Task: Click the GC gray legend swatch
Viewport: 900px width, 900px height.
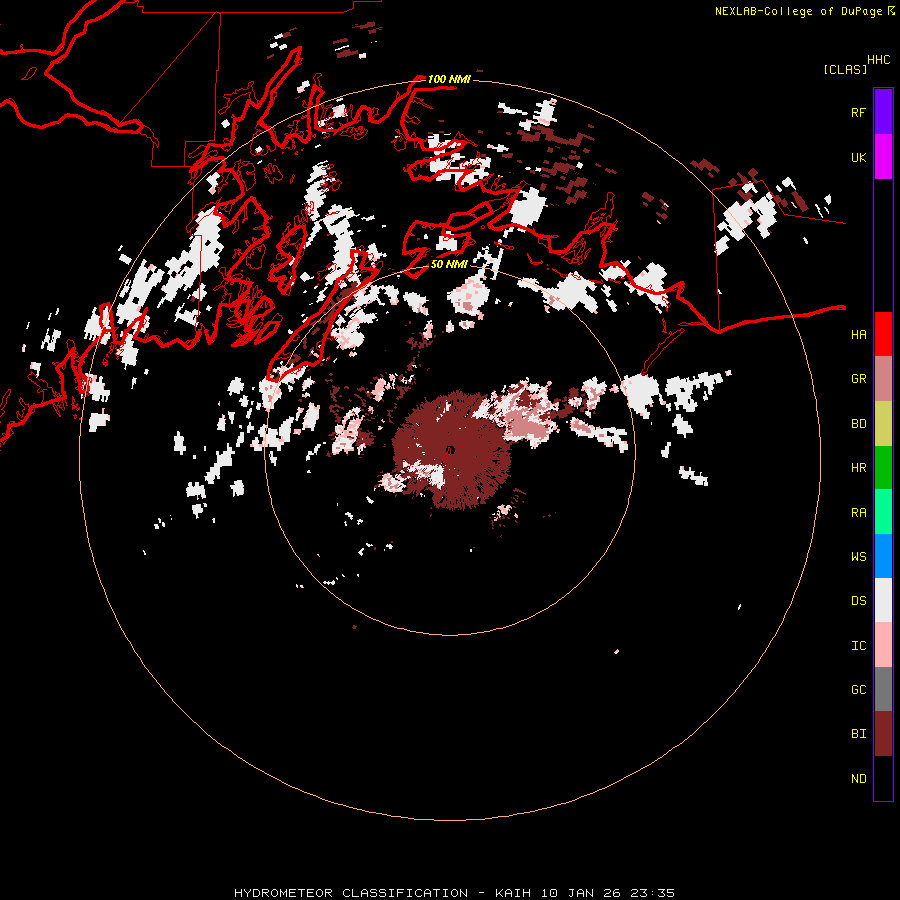Action: coord(883,689)
